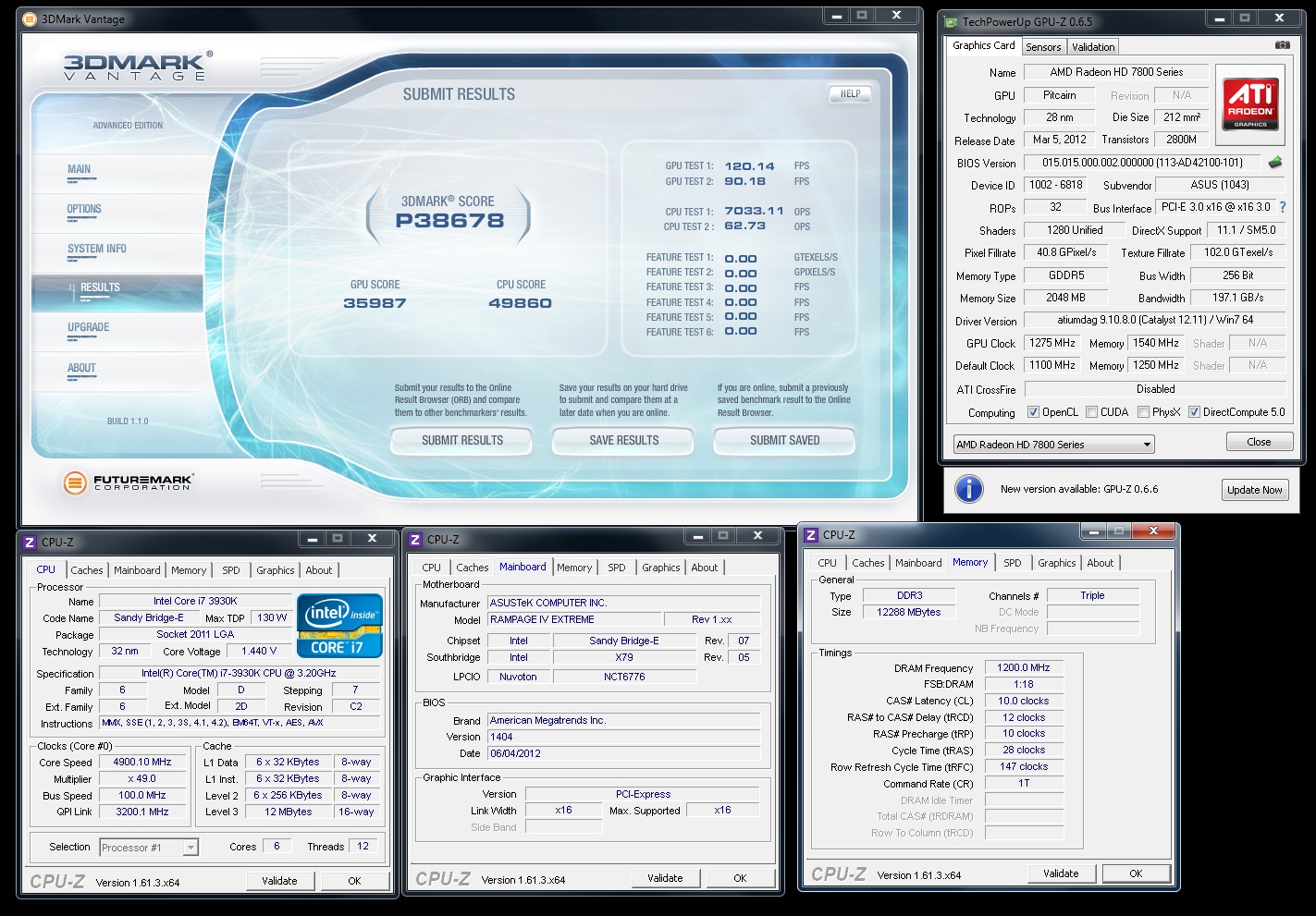Click the GPU-Z Name field AMD Radeon HD 7800 Series

tap(1116, 72)
